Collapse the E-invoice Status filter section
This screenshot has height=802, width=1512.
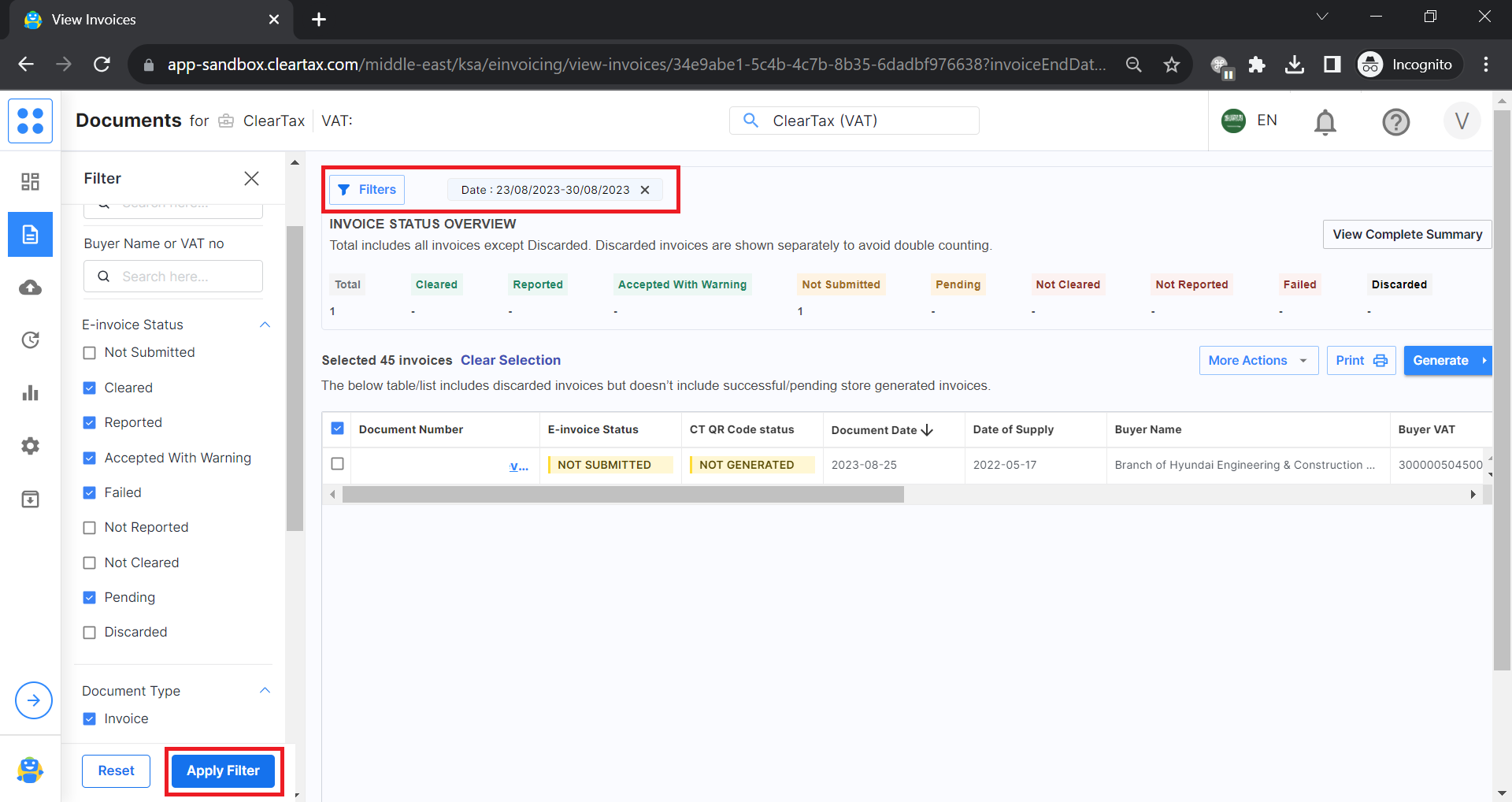pos(265,324)
